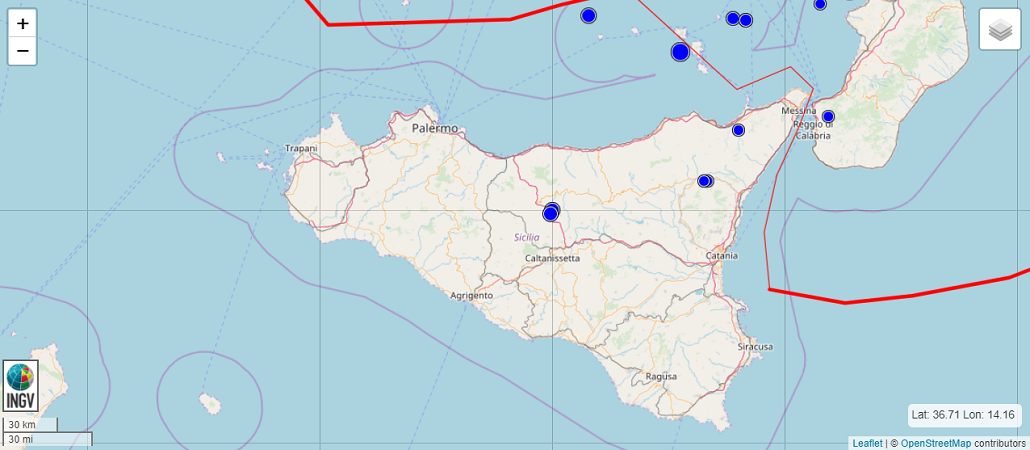Image resolution: width=1030 pixels, height=450 pixels.
Task: Click the zoom in plus button
Action: (x=22, y=23)
